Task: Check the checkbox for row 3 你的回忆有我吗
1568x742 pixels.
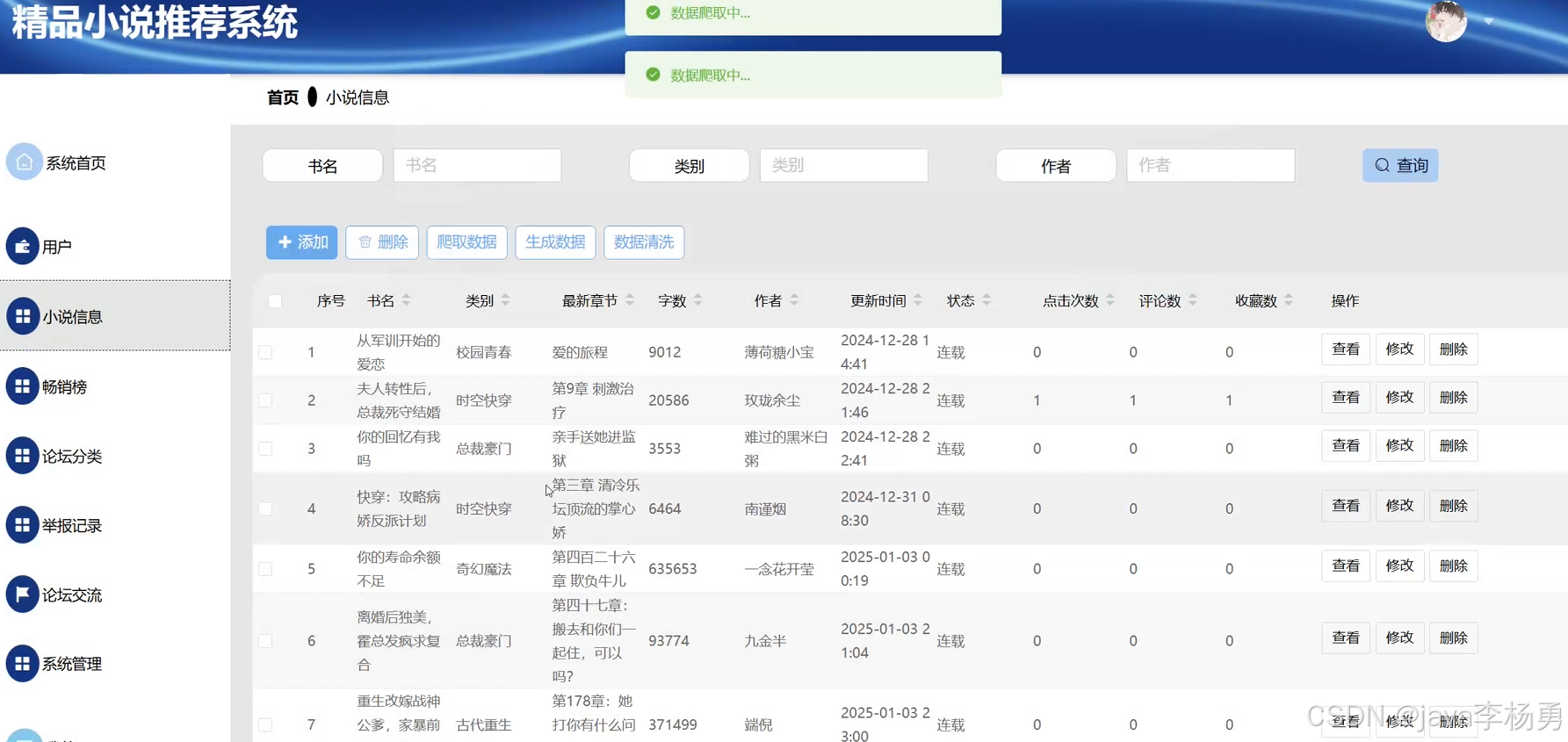Action: [265, 449]
